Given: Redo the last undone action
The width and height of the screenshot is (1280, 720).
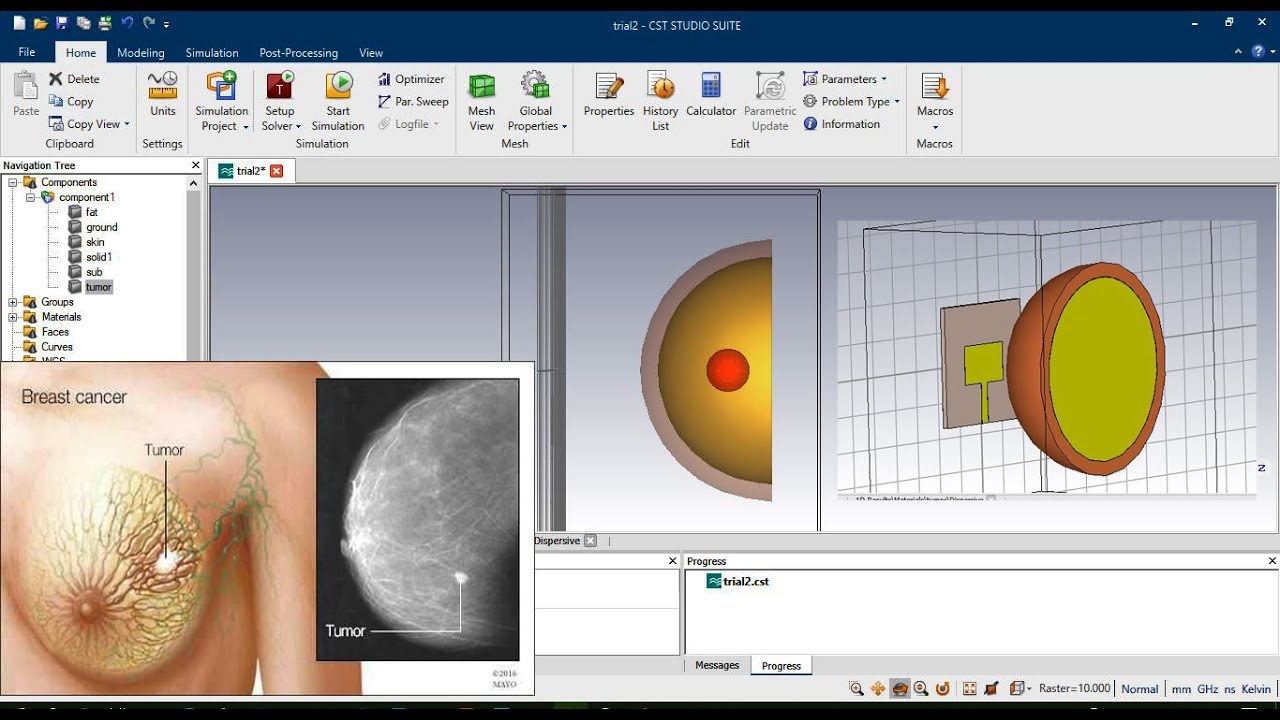Looking at the screenshot, I should (149, 23).
